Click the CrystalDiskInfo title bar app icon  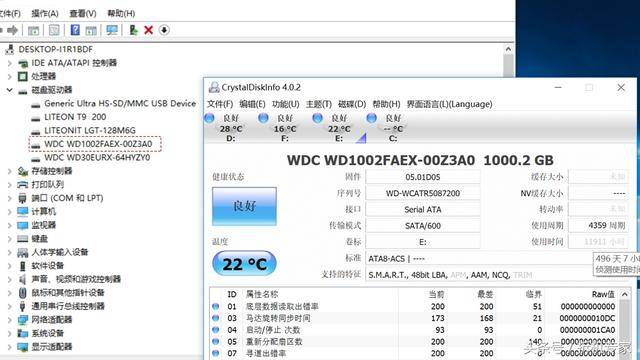214,87
